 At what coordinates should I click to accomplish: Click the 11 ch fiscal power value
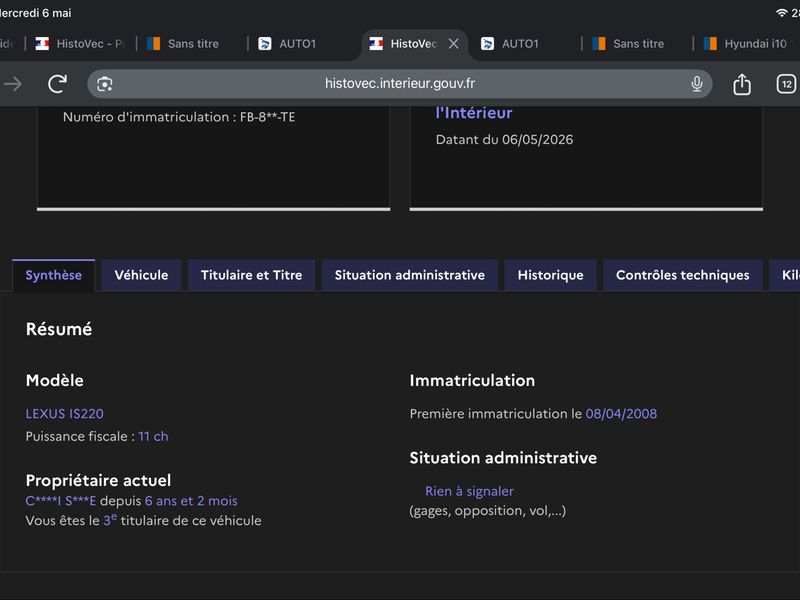[153, 437]
